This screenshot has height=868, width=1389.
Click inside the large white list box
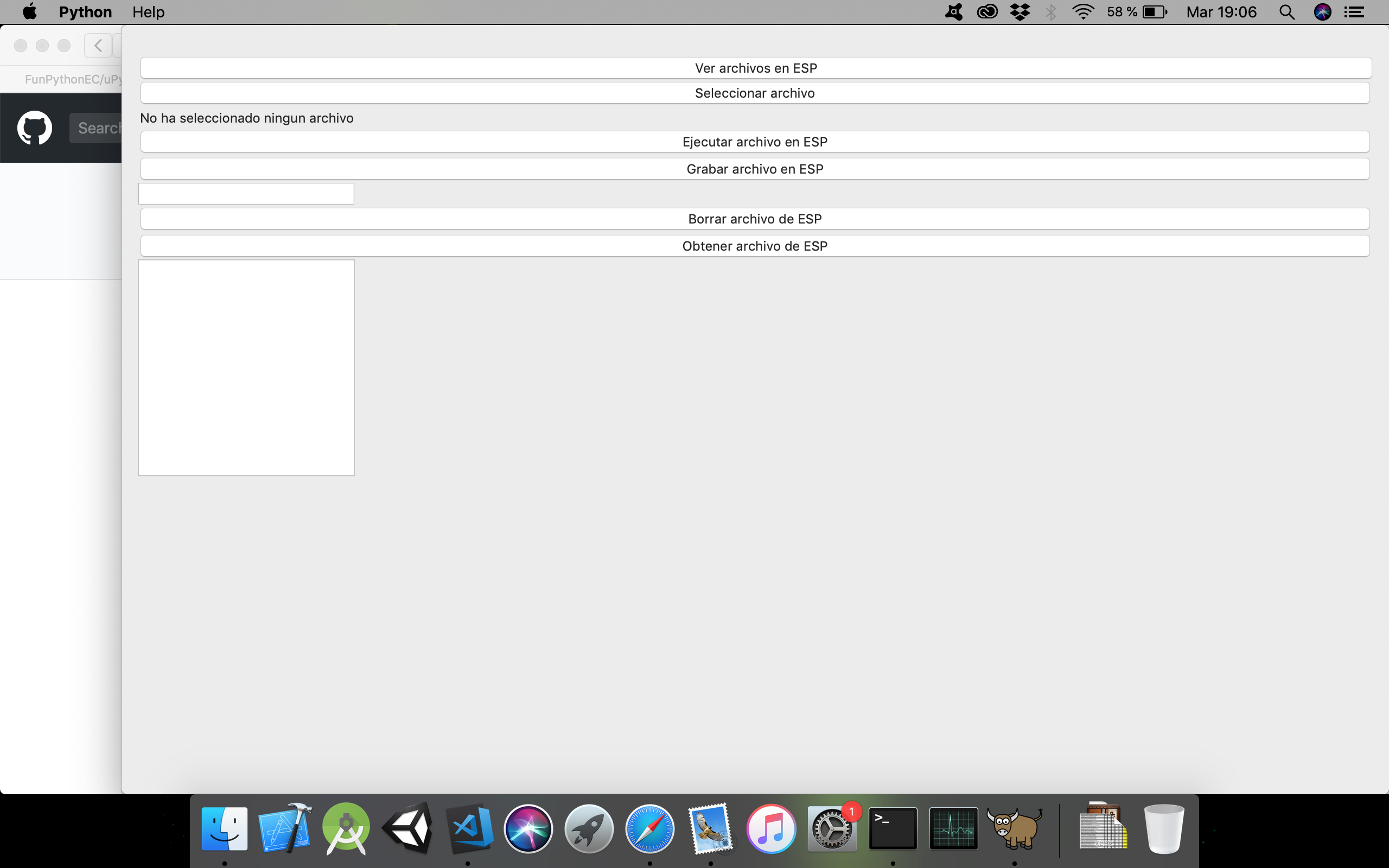pos(246,367)
